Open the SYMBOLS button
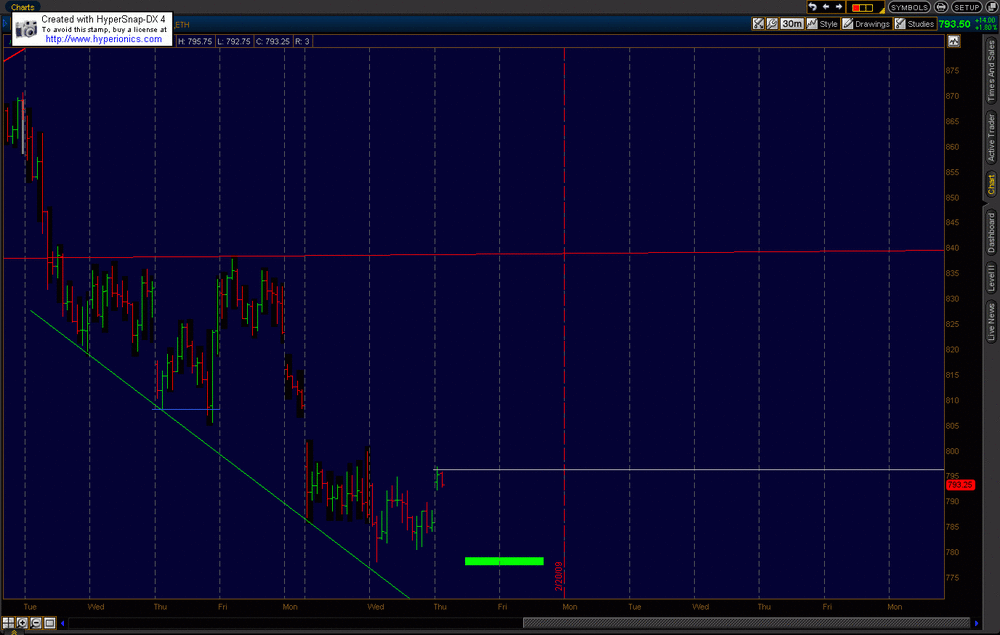 click(909, 8)
